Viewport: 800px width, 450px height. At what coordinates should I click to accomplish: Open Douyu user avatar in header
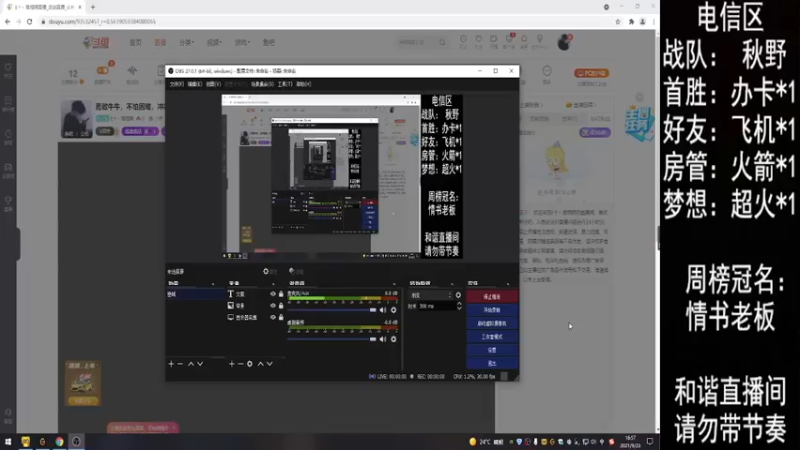click(x=564, y=43)
